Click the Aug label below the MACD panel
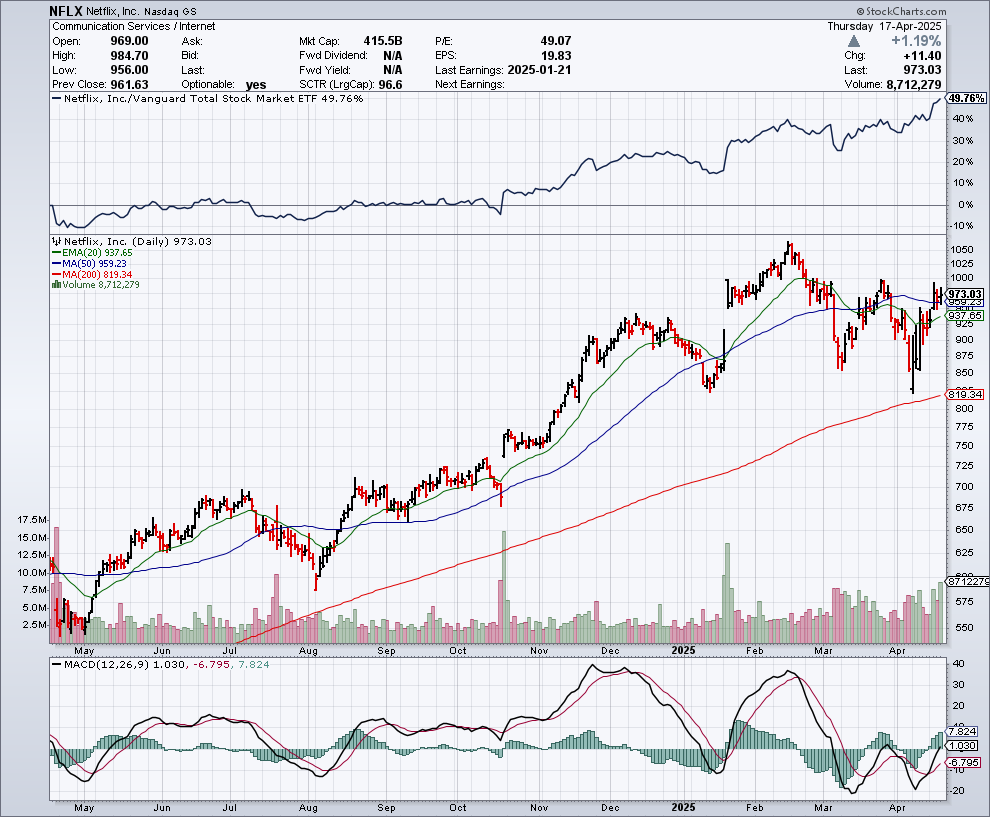Image resolution: width=990 pixels, height=817 pixels. point(308,808)
